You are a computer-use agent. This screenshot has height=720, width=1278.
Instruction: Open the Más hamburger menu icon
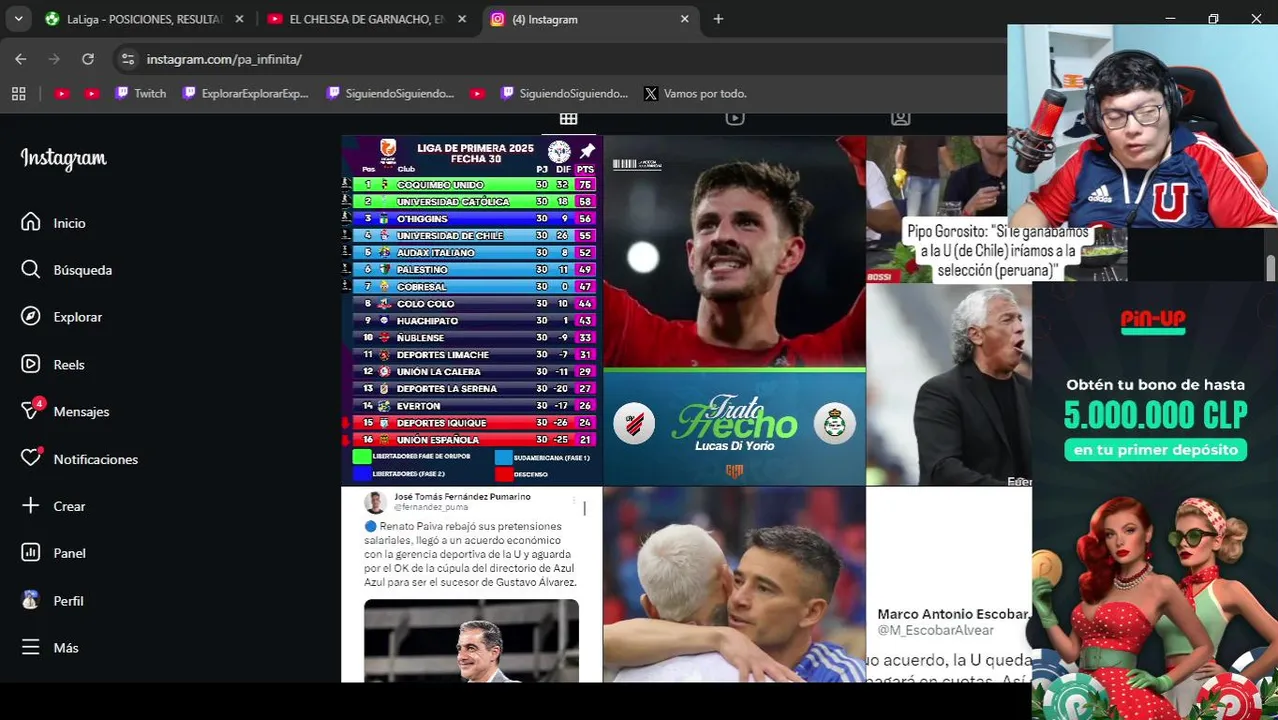pos(31,647)
